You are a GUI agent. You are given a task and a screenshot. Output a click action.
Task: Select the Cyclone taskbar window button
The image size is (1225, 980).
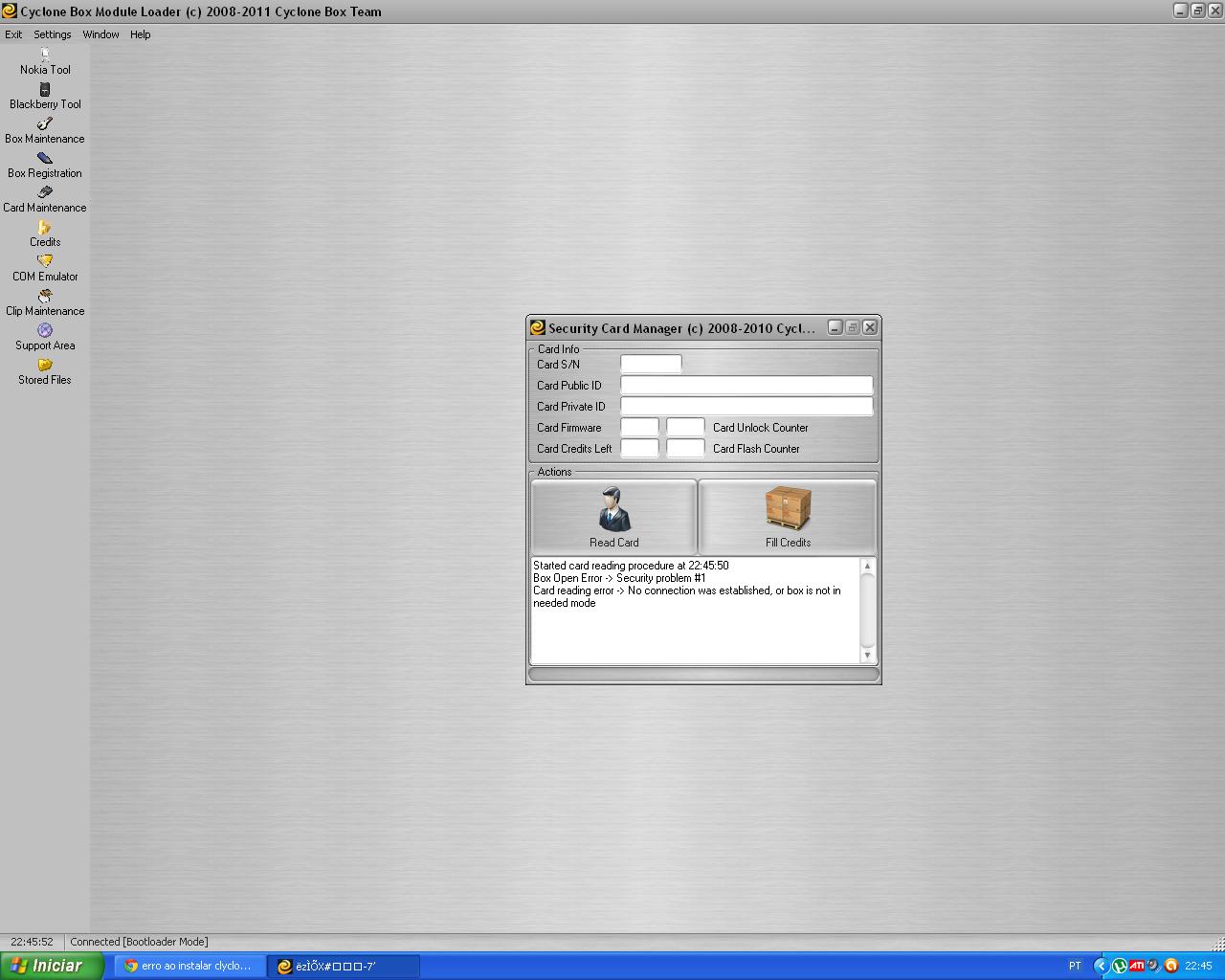(343, 966)
